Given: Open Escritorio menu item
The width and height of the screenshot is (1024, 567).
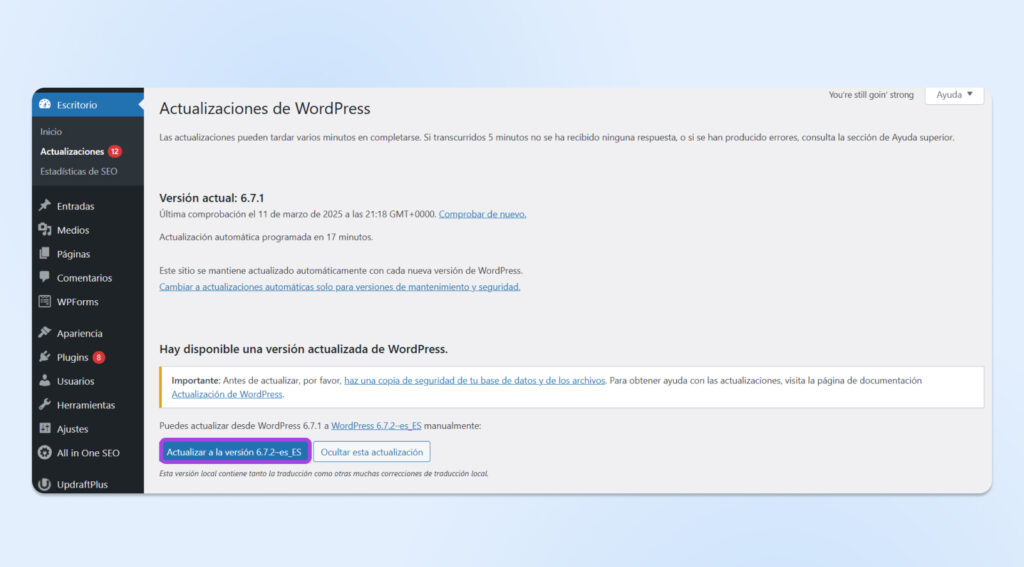Looking at the screenshot, I should 88,105.
